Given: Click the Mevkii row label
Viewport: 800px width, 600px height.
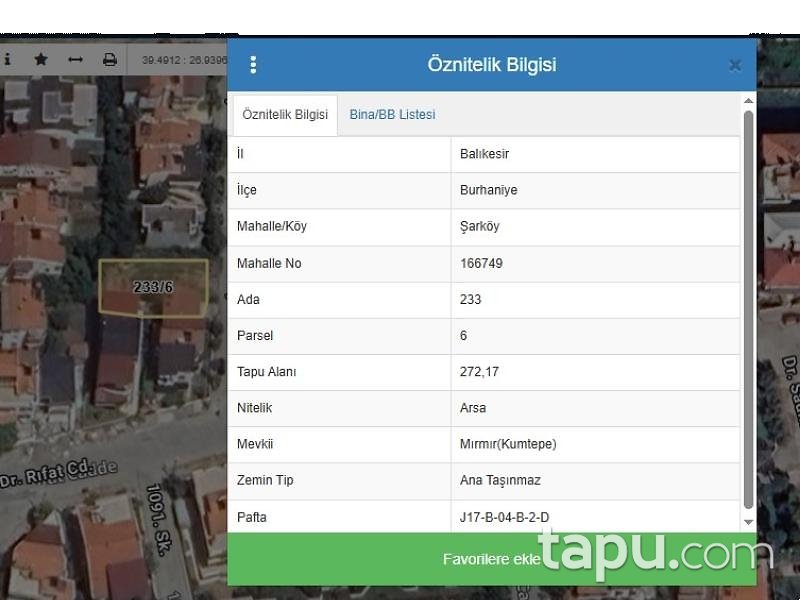Looking at the screenshot, I should tap(255, 444).
